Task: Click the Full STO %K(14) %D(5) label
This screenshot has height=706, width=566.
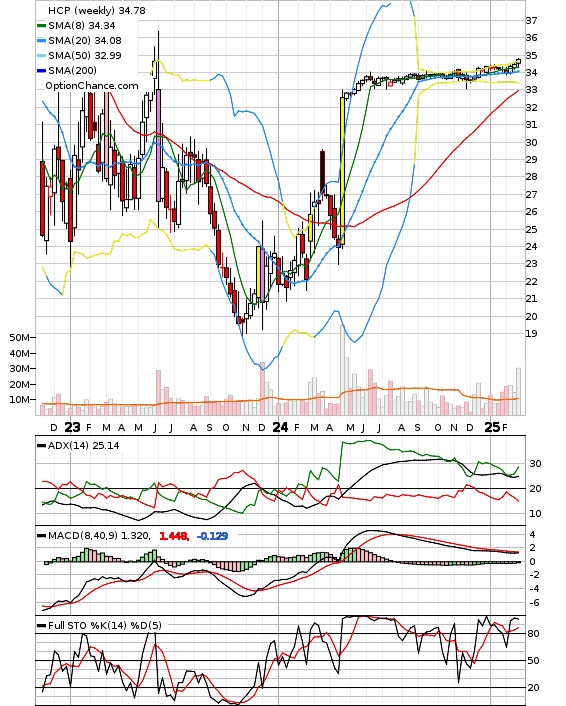Action: click(104, 625)
